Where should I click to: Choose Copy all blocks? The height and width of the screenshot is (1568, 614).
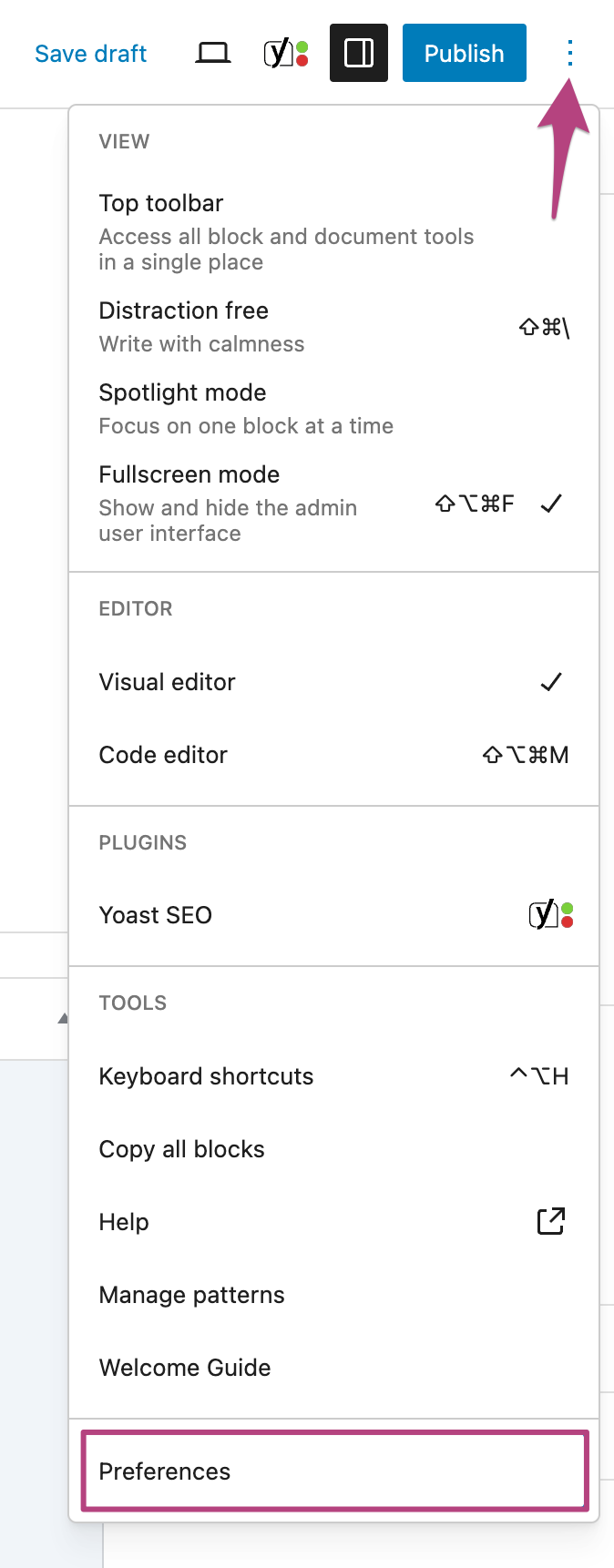181,1149
